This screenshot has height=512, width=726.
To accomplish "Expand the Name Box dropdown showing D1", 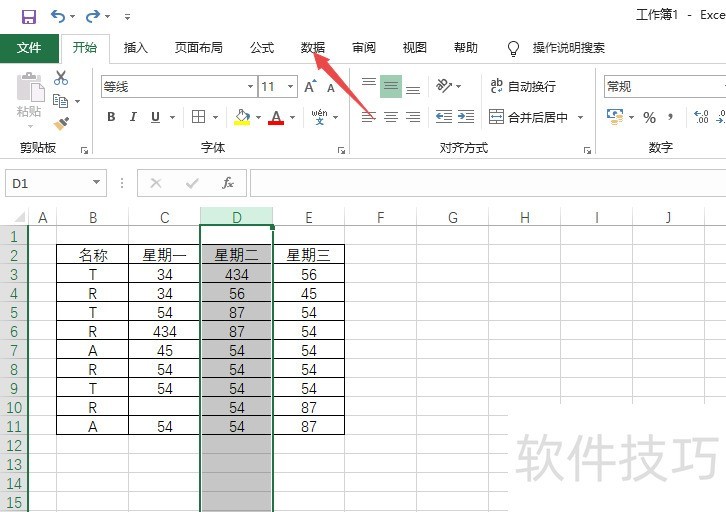I will click(x=96, y=183).
